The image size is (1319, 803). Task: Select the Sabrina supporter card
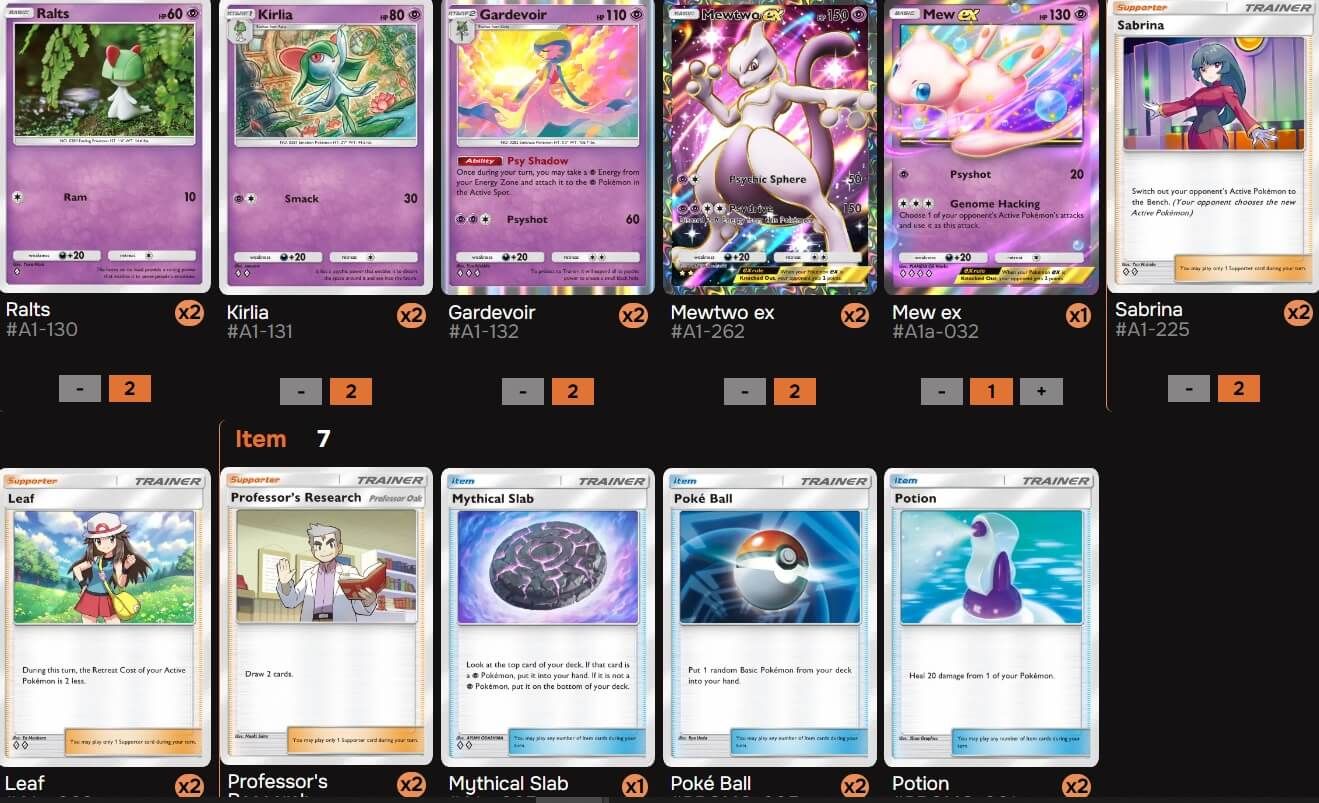[x=1213, y=146]
